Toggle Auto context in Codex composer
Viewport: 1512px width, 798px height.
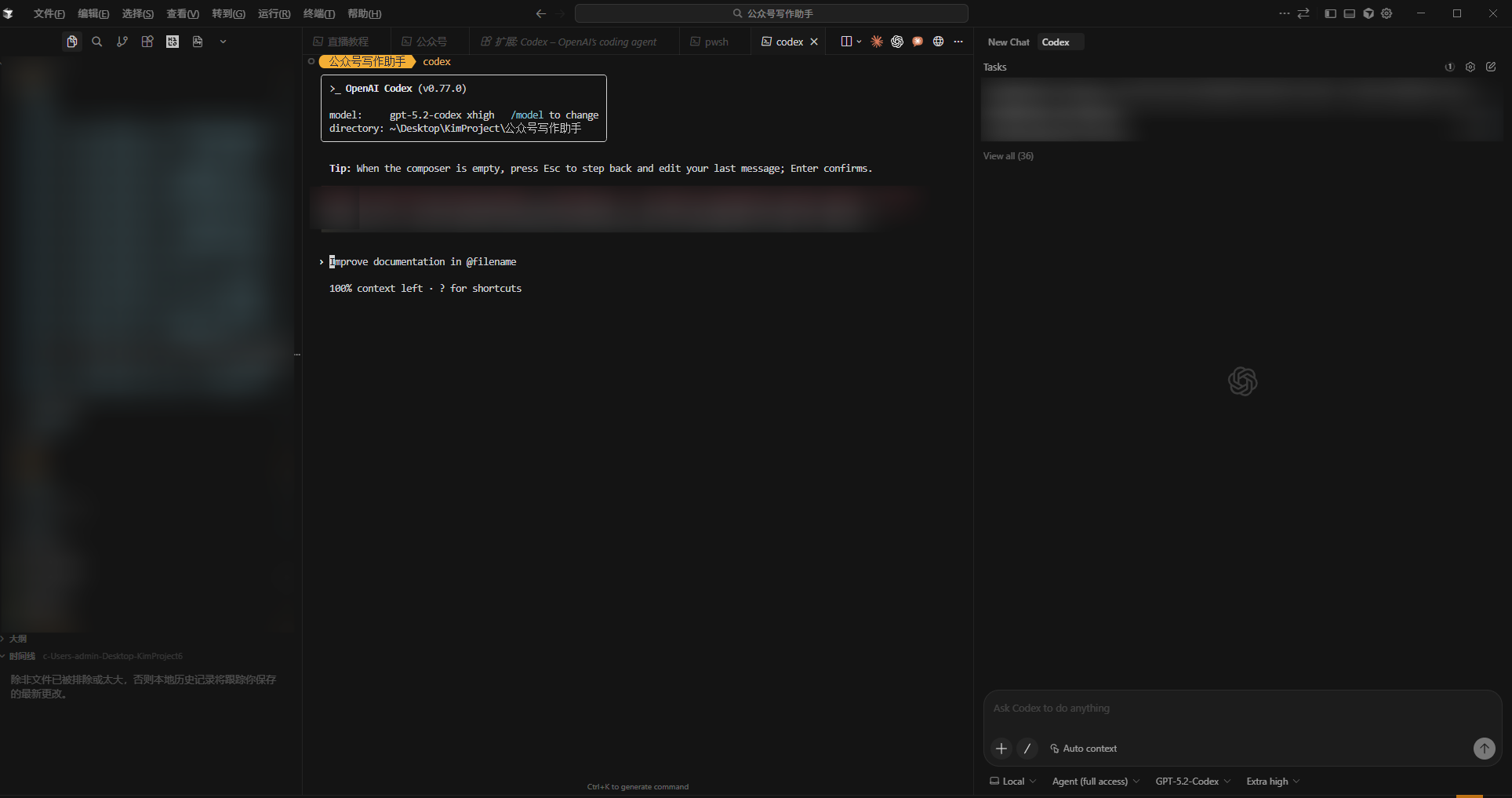click(1083, 749)
